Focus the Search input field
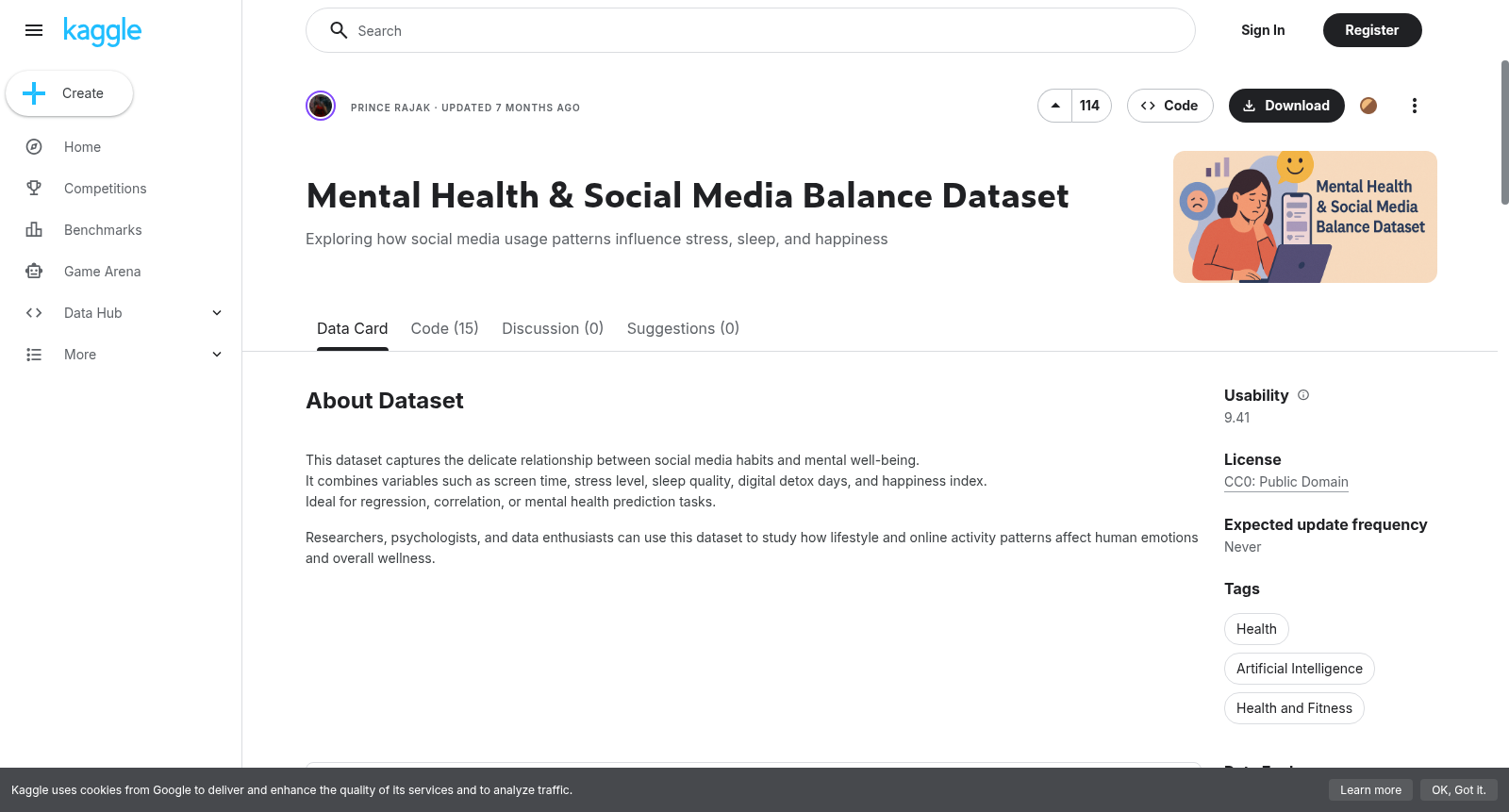The width and height of the screenshot is (1509, 812). (751, 30)
